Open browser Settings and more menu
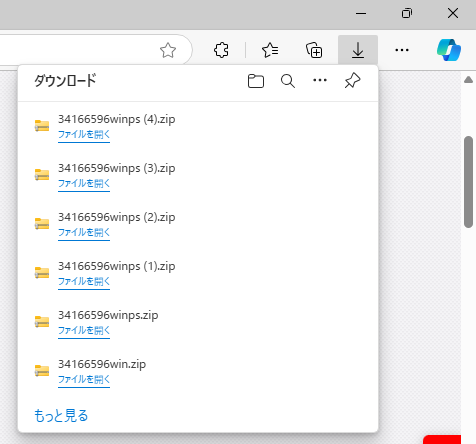This screenshot has height=444, width=476. tap(402, 50)
